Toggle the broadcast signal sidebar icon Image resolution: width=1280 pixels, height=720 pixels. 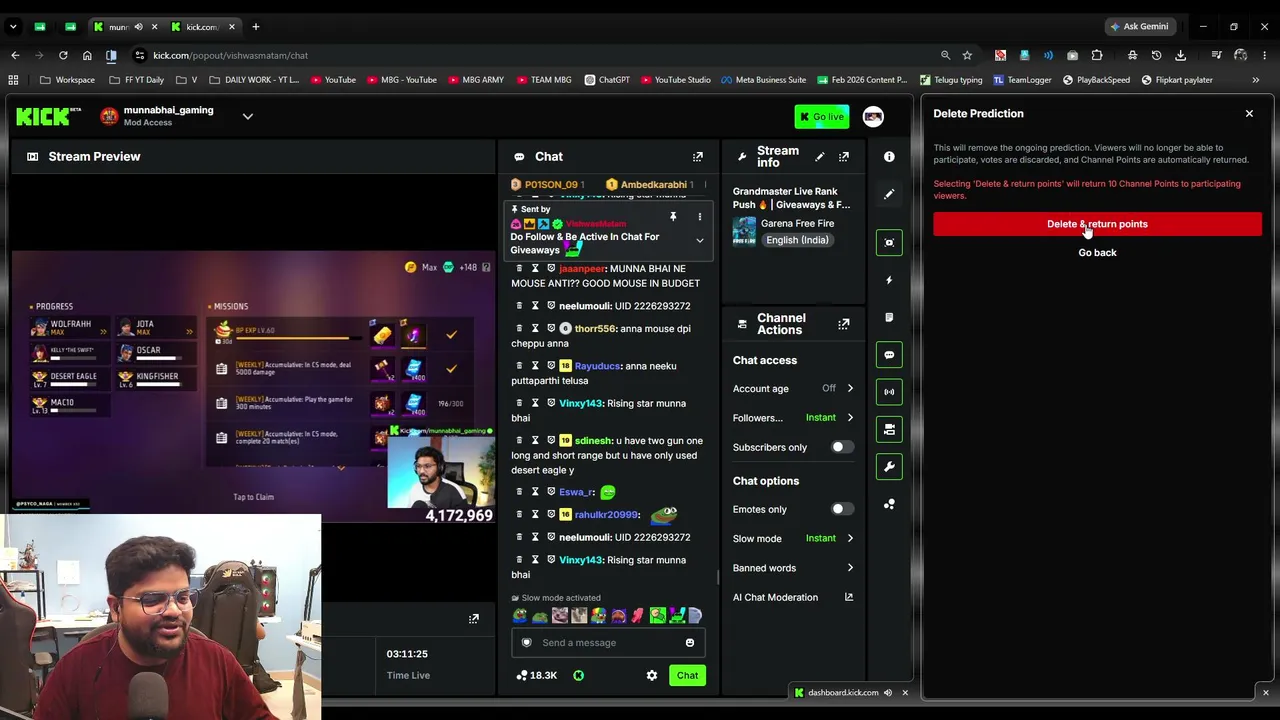[x=889, y=392]
